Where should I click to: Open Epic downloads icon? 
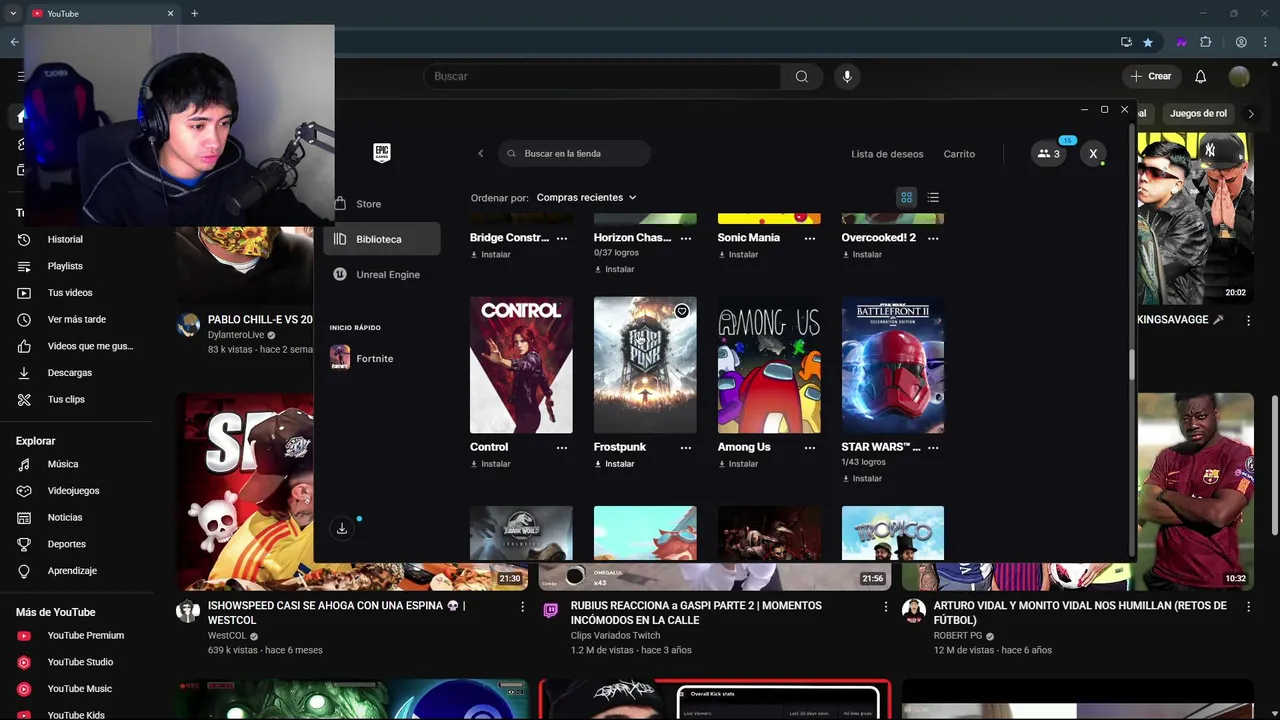(342, 528)
